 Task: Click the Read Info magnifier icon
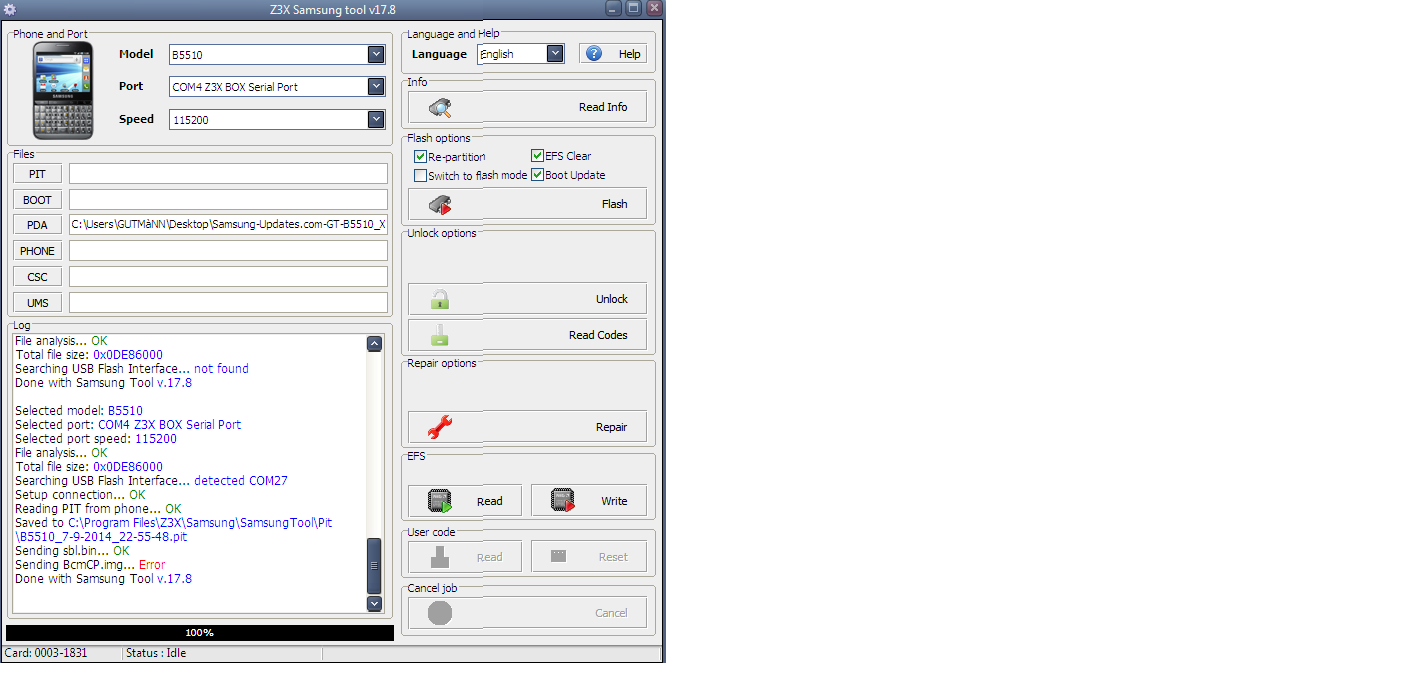441,107
